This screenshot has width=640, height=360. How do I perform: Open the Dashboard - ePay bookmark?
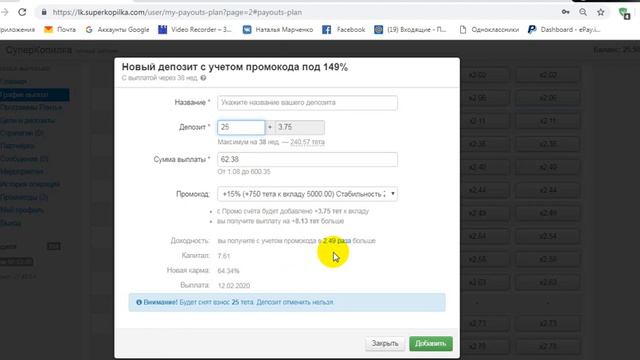click(564, 29)
